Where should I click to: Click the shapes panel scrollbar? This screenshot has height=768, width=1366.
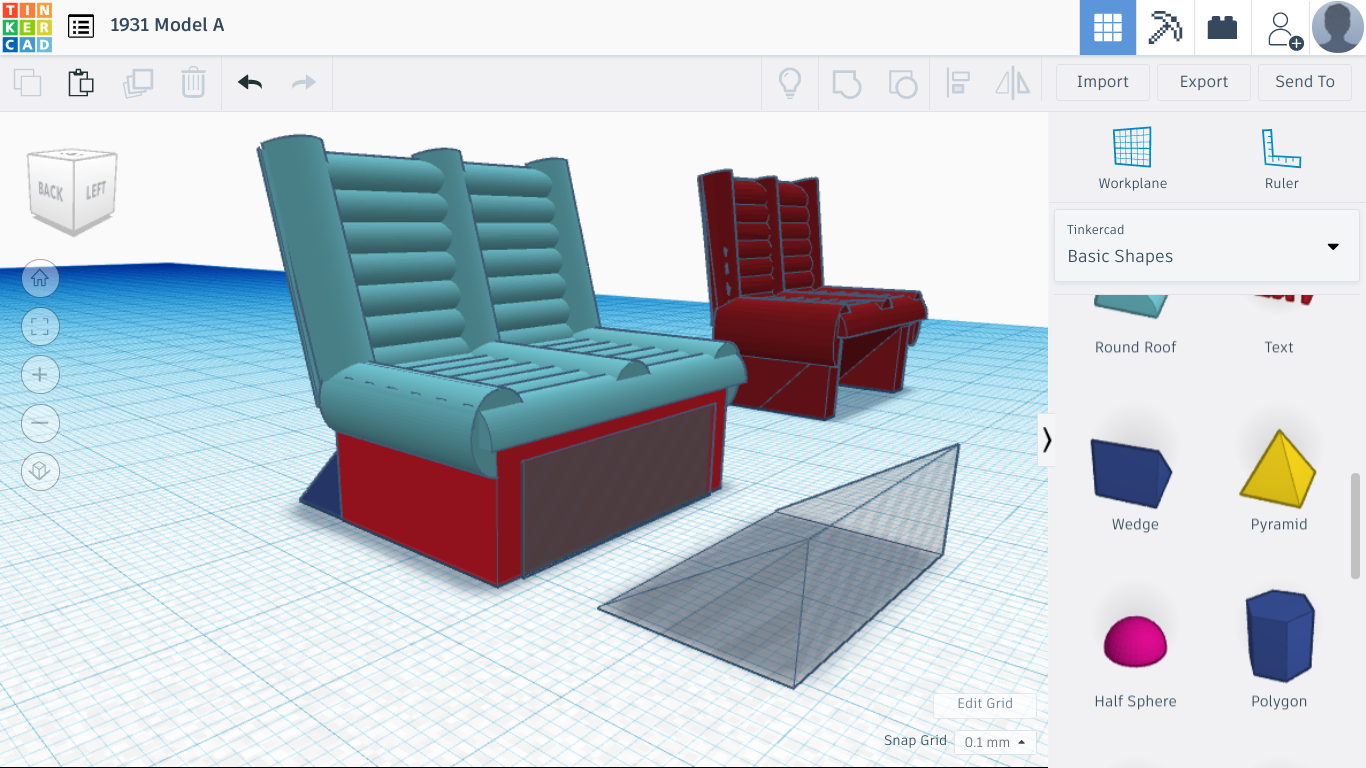pyautogui.click(x=1356, y=525)
